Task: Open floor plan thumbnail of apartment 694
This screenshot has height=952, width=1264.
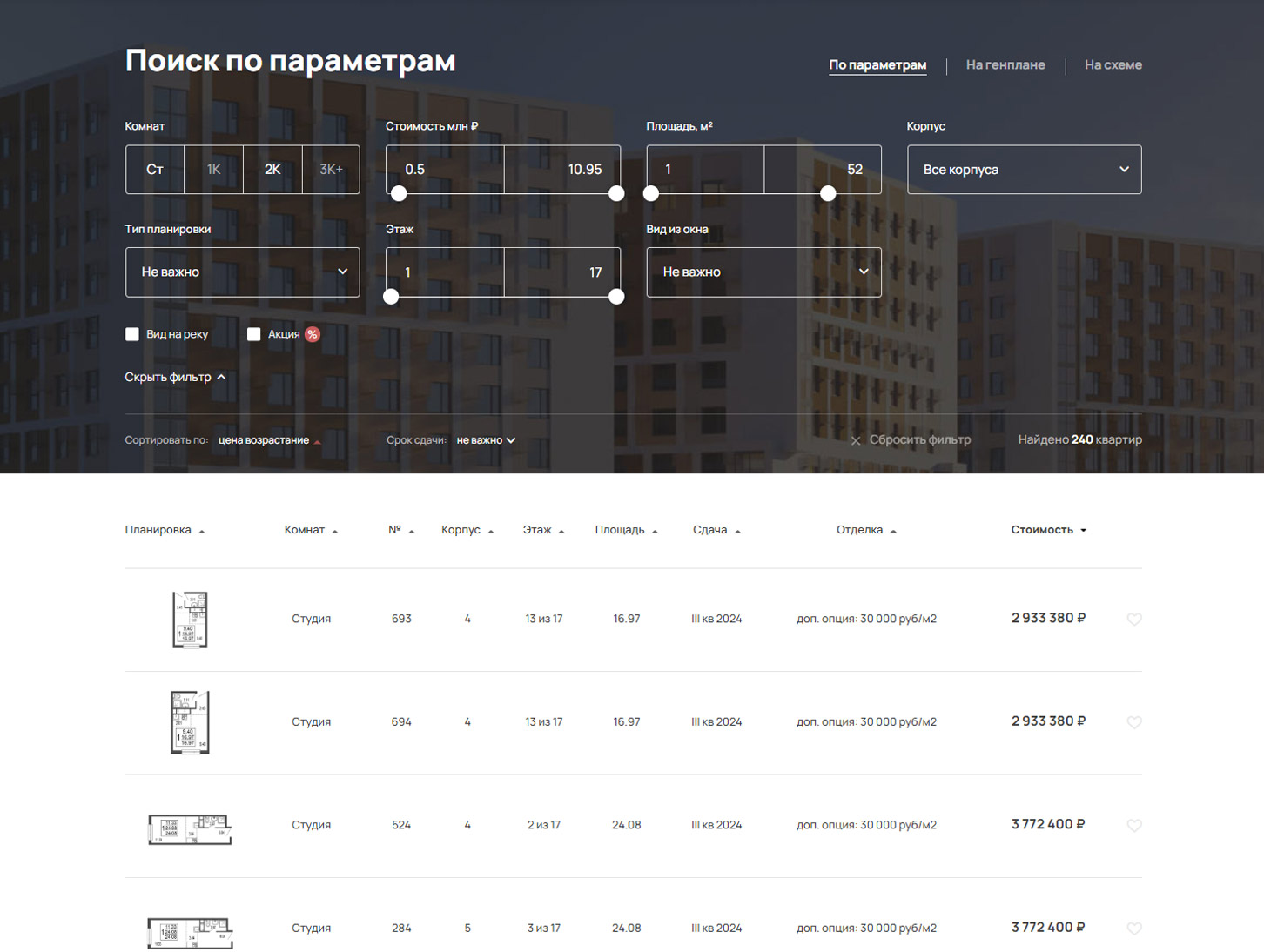Action: (x=190, y=722)
